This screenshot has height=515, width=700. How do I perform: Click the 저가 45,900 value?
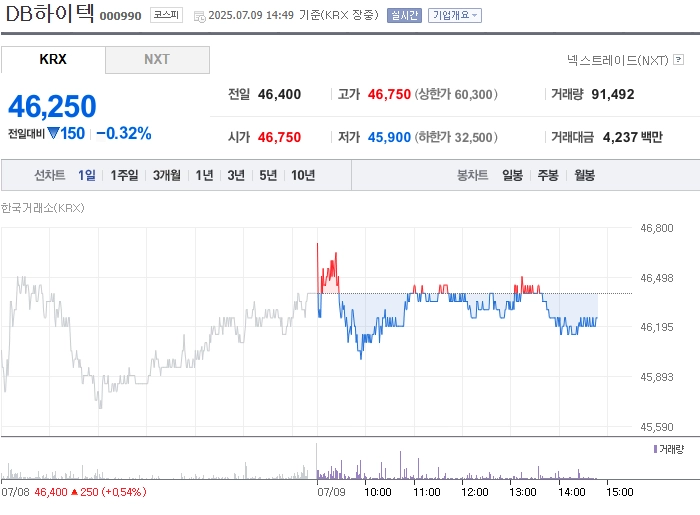389,137
